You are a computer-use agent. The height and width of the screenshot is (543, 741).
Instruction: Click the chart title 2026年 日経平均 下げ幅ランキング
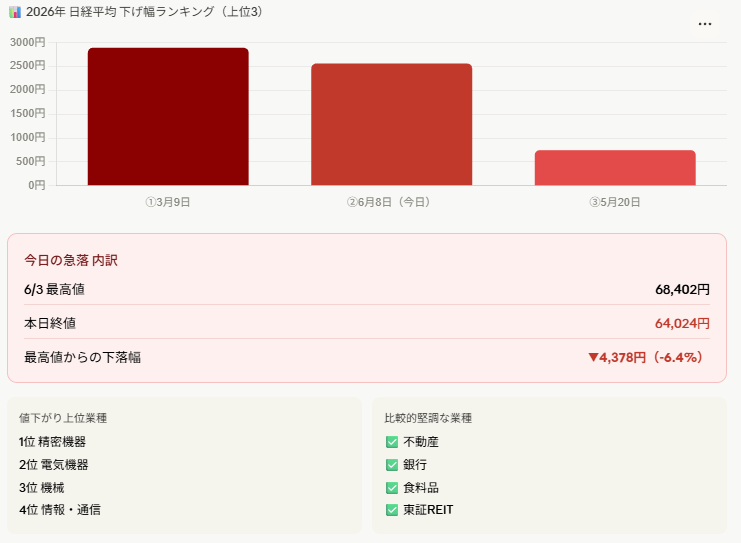(144, 12)
